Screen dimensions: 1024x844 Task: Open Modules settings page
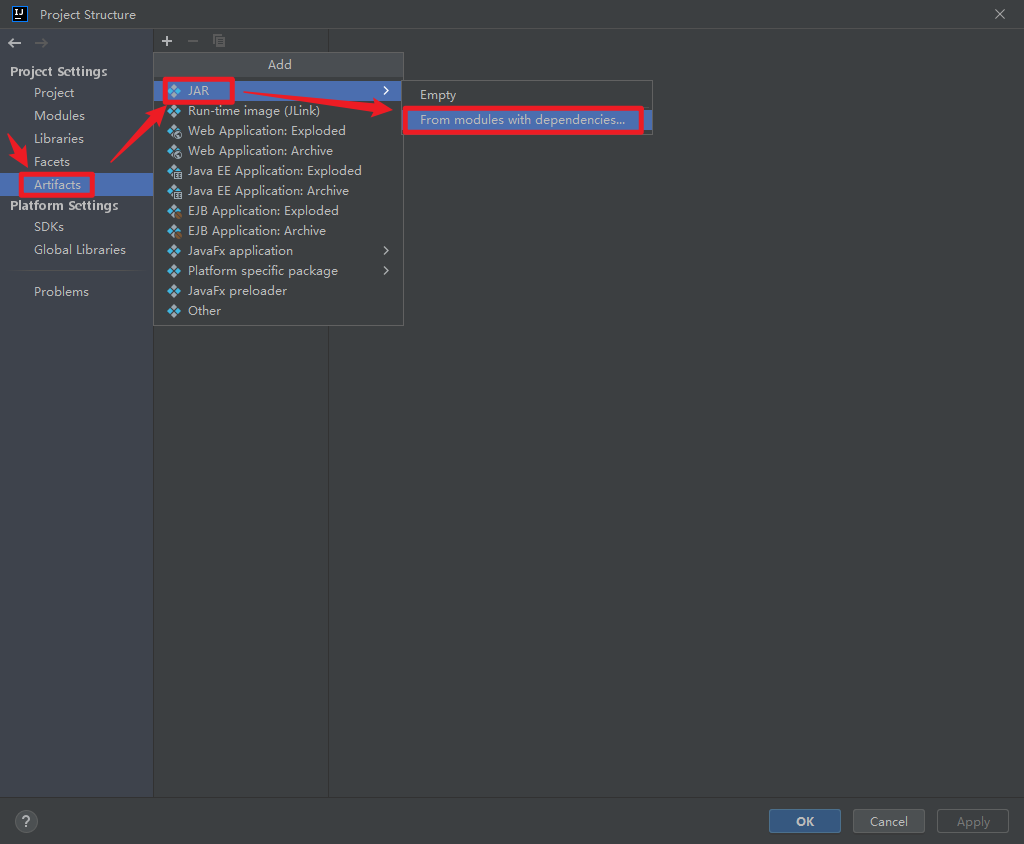coord(76,116)
